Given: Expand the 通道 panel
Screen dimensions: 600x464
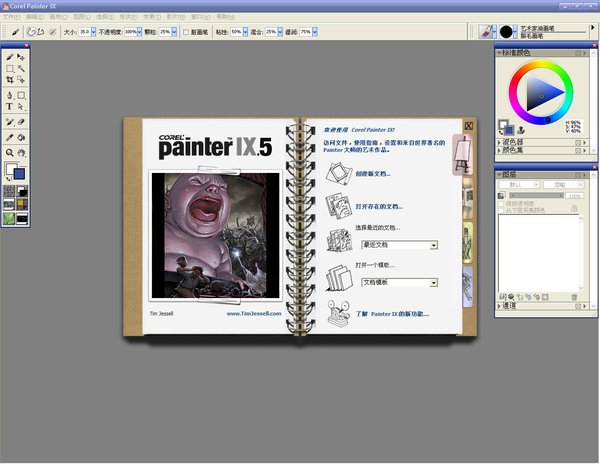Looking at the screenshot, I should [499, 306].
